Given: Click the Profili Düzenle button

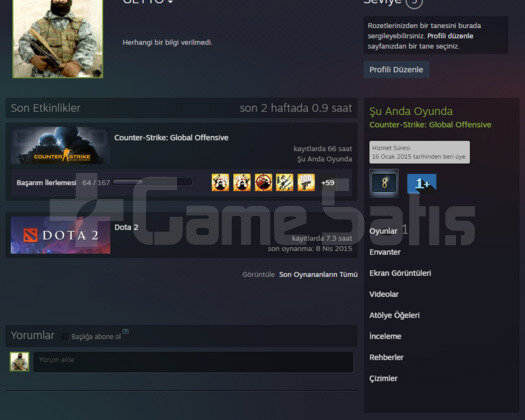Looking at the screenshot, I should point(396,70).
